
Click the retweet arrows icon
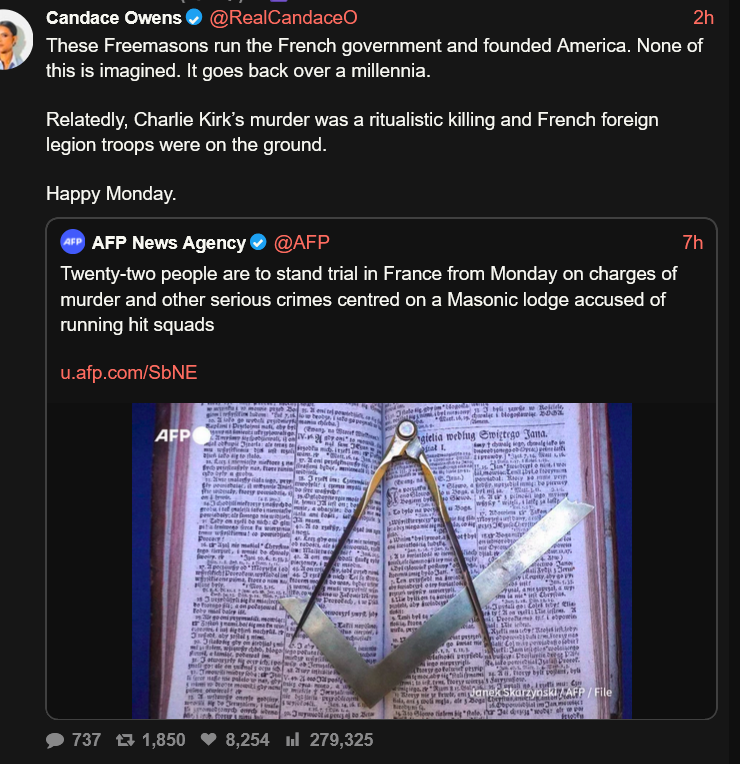tap(125, 740)
